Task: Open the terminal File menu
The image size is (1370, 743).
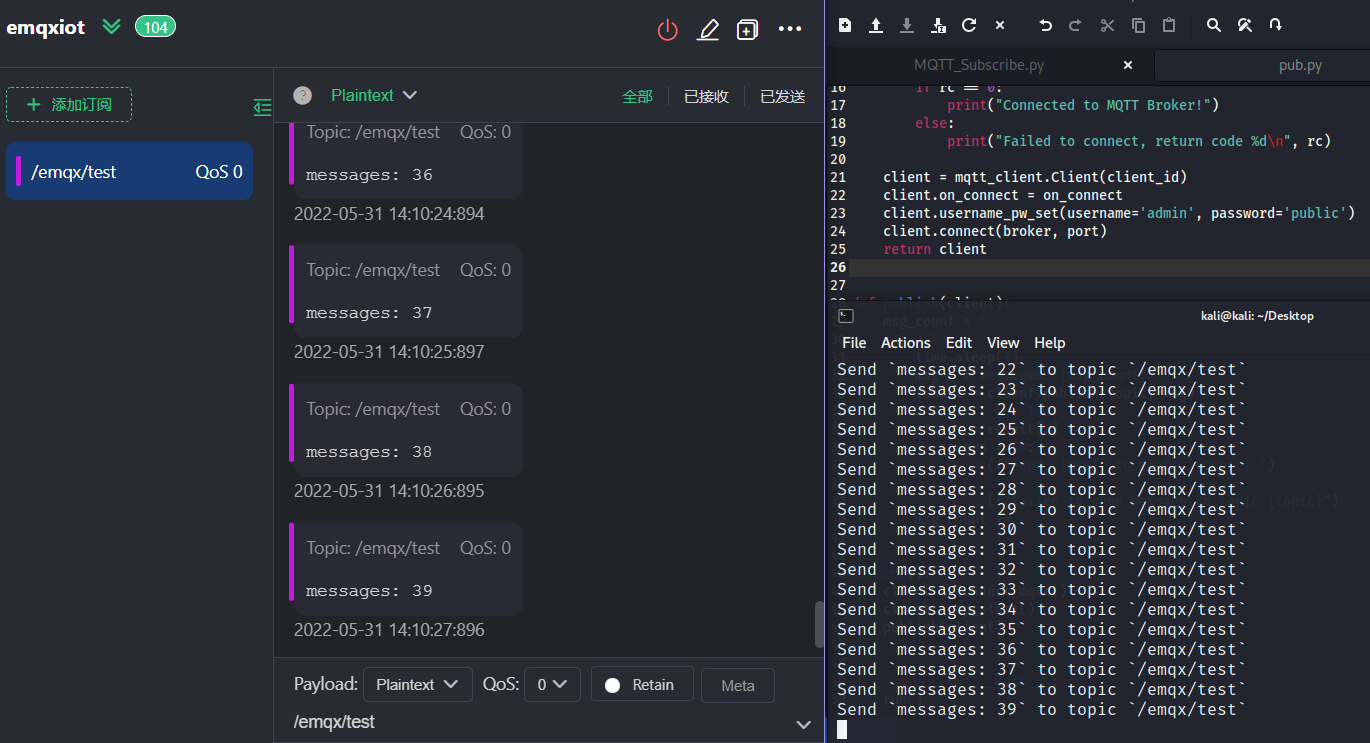Action: [854, 343]
